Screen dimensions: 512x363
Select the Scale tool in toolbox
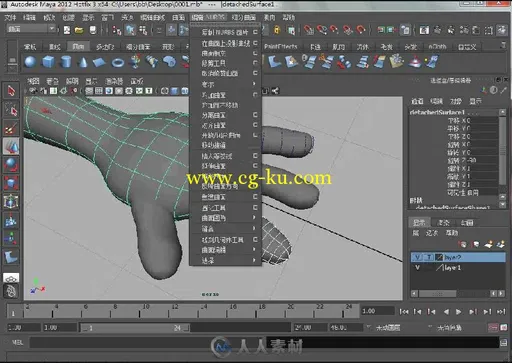tap(11, 183)
